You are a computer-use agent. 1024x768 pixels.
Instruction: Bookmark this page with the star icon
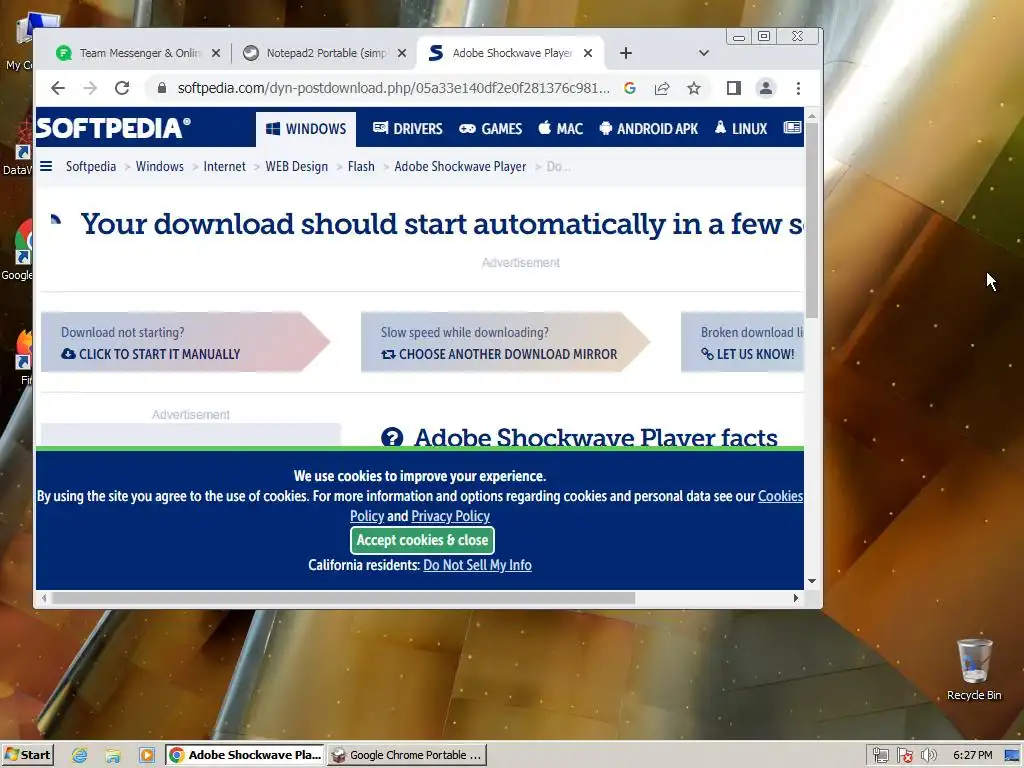click(x=694, y=88)
